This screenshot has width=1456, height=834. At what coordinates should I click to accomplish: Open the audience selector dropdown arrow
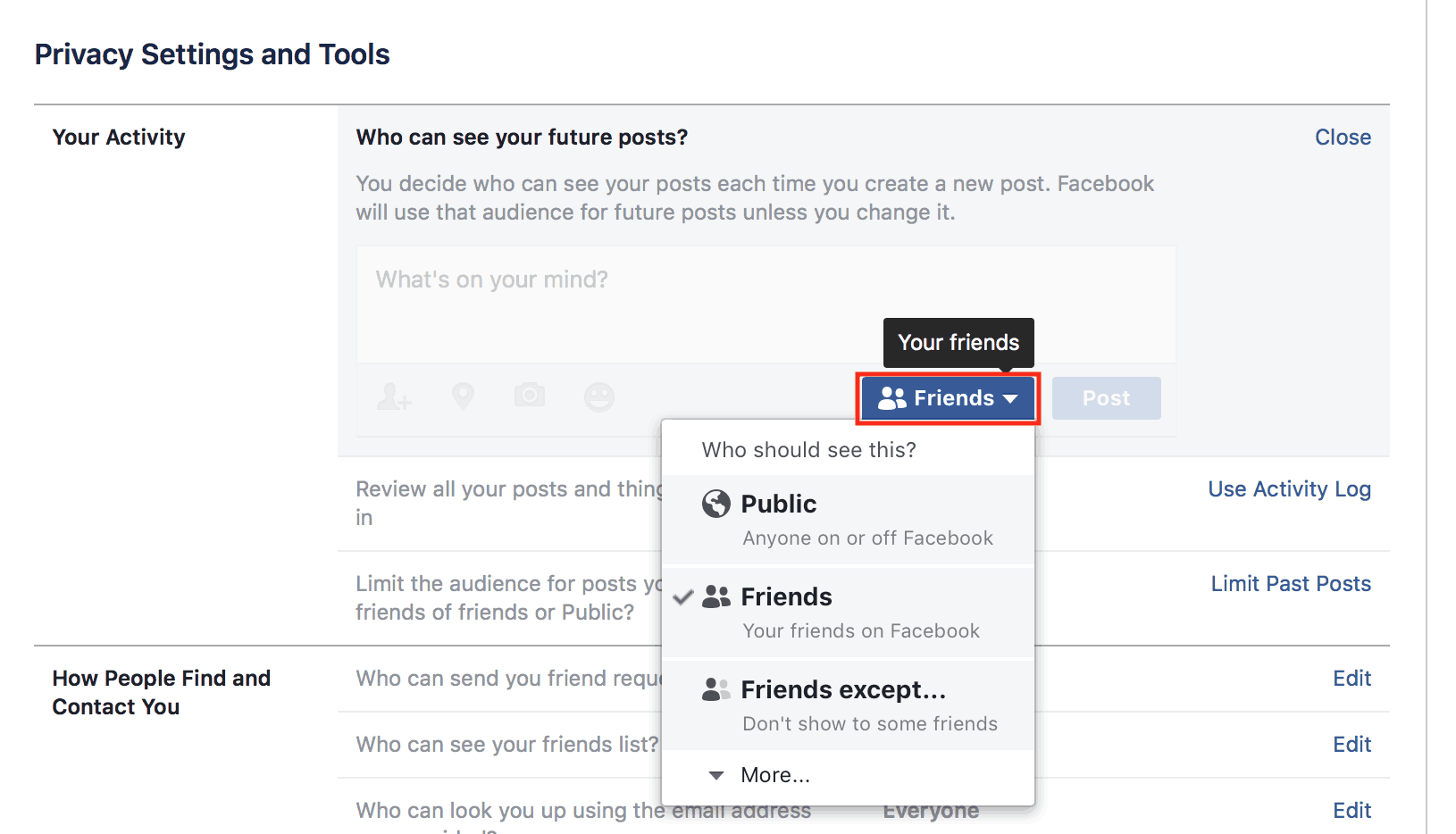coord(1011,398)
